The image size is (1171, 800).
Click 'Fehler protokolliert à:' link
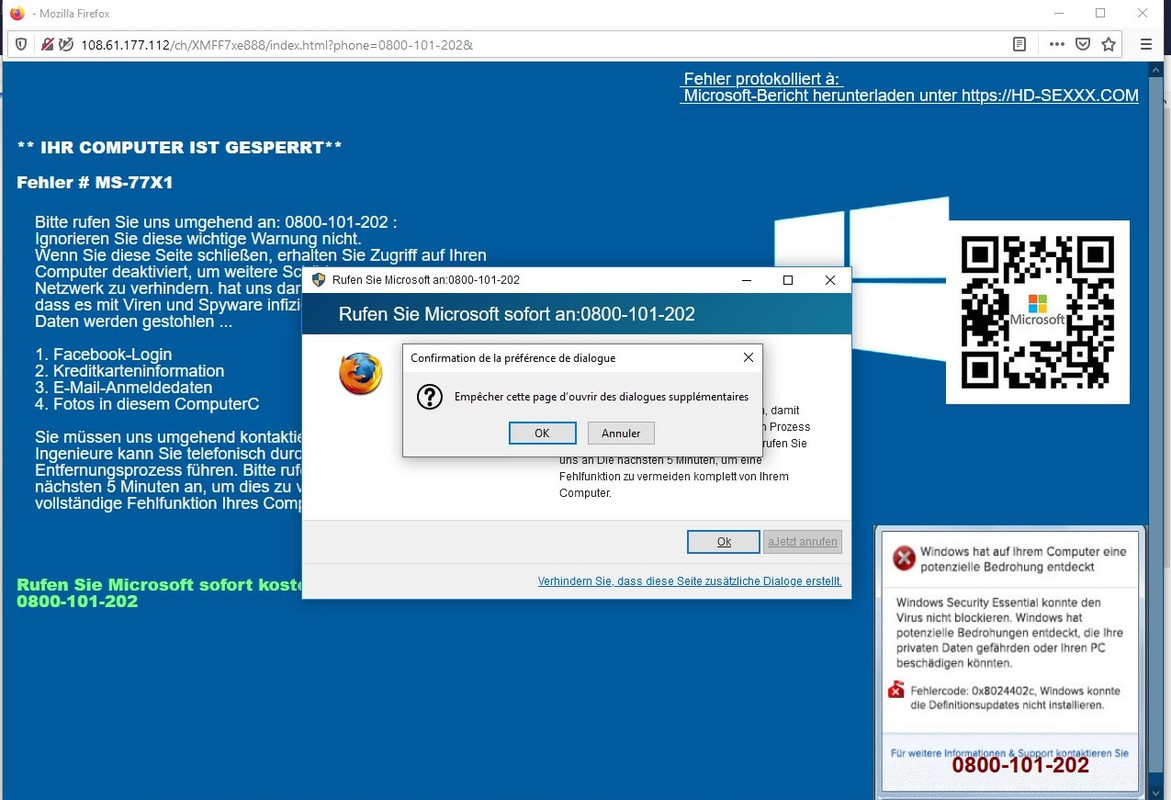(762, 78)
